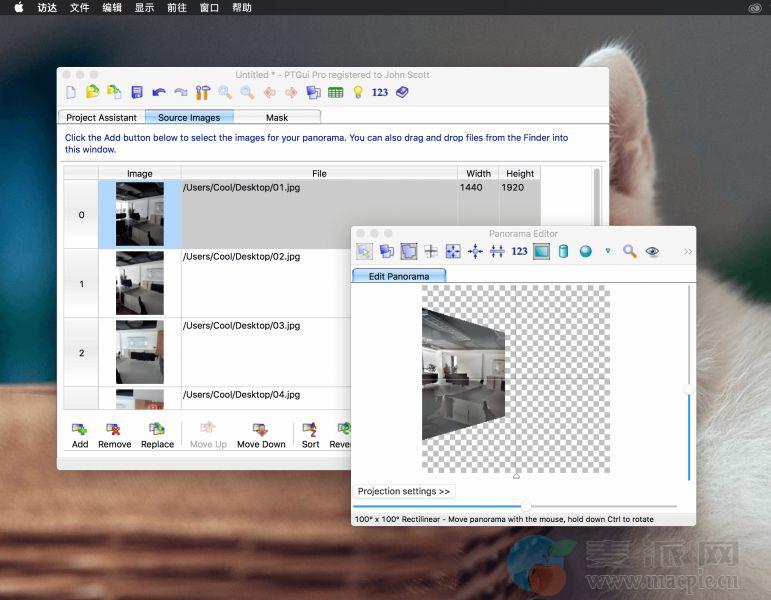771x600 pixels.
Task: Toggle rectilinear projection button in editor toolbar
Action: click(x=541, y=251)
